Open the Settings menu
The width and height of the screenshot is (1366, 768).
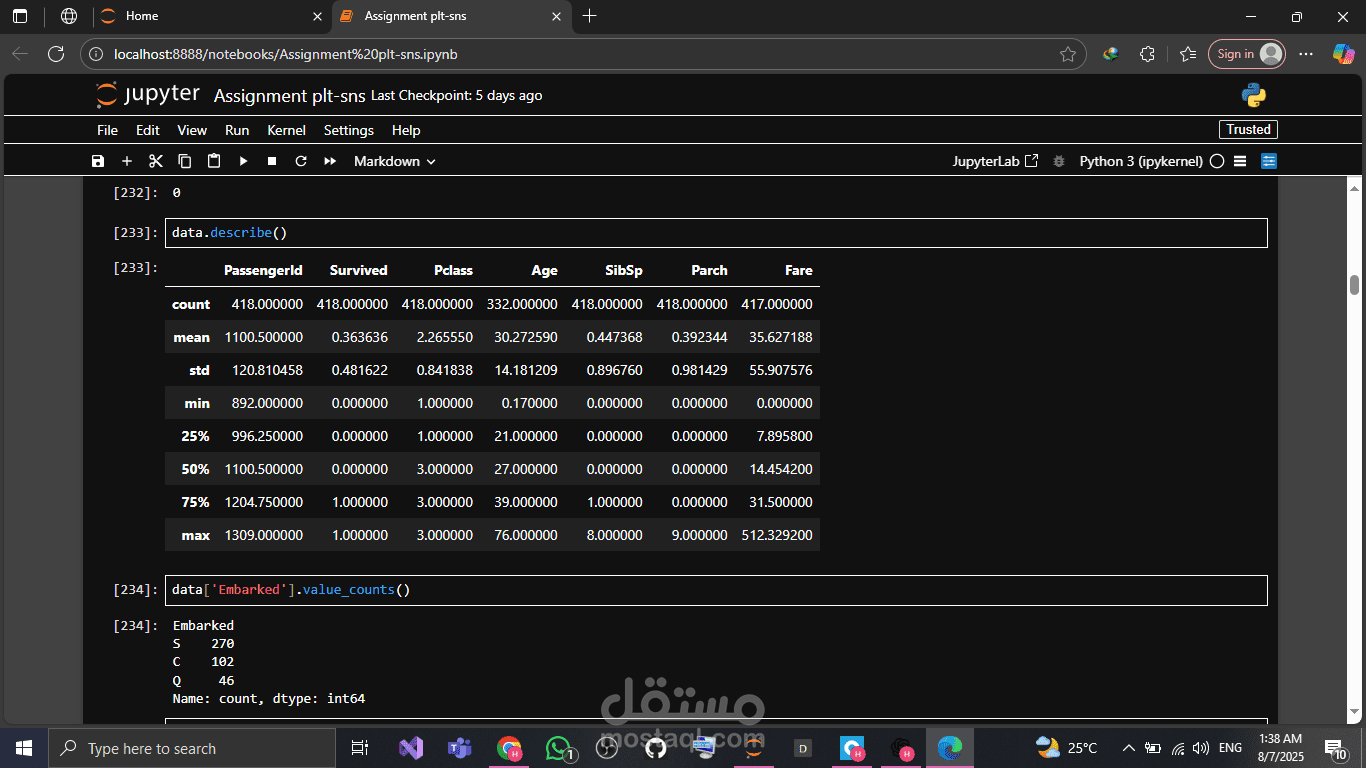[349, 130]
